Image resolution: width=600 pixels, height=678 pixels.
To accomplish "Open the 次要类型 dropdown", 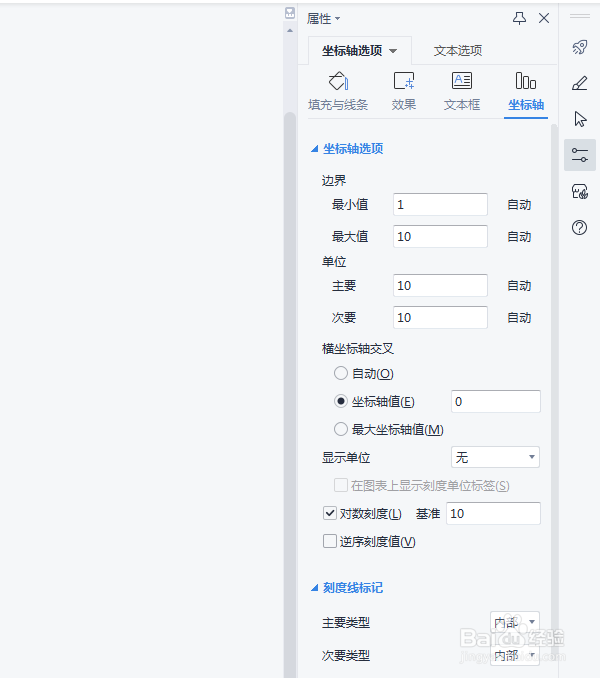I will (515, 655).
